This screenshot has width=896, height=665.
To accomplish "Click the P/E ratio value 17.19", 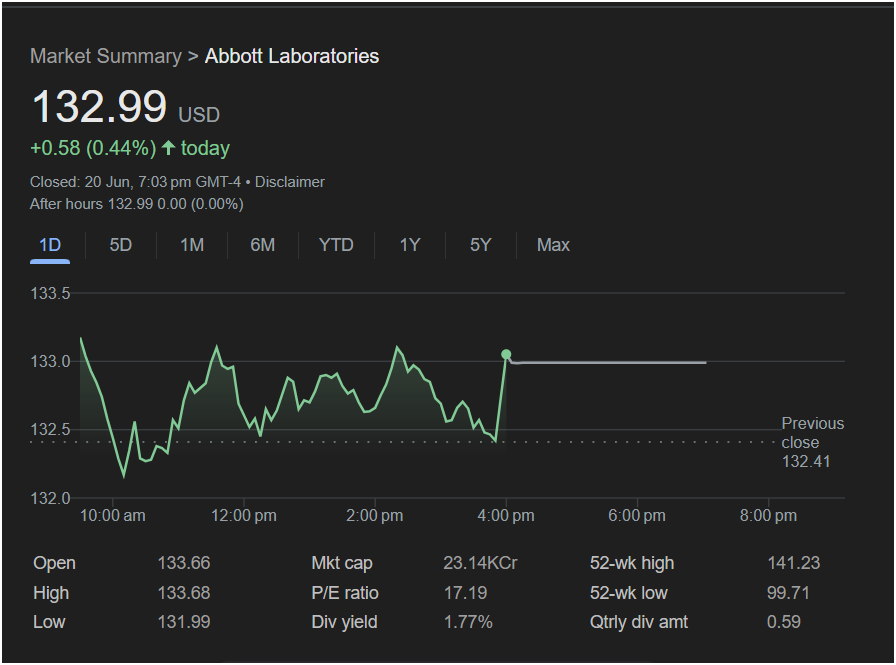I will click(465, 592).
